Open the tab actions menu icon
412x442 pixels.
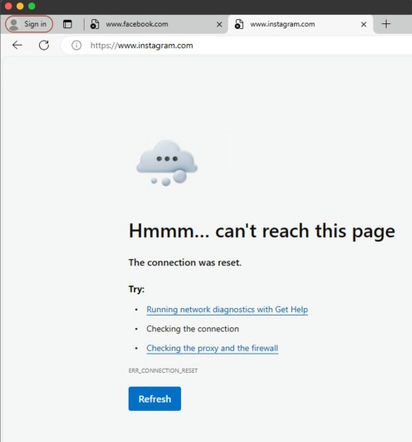click(x=67, y=24)
